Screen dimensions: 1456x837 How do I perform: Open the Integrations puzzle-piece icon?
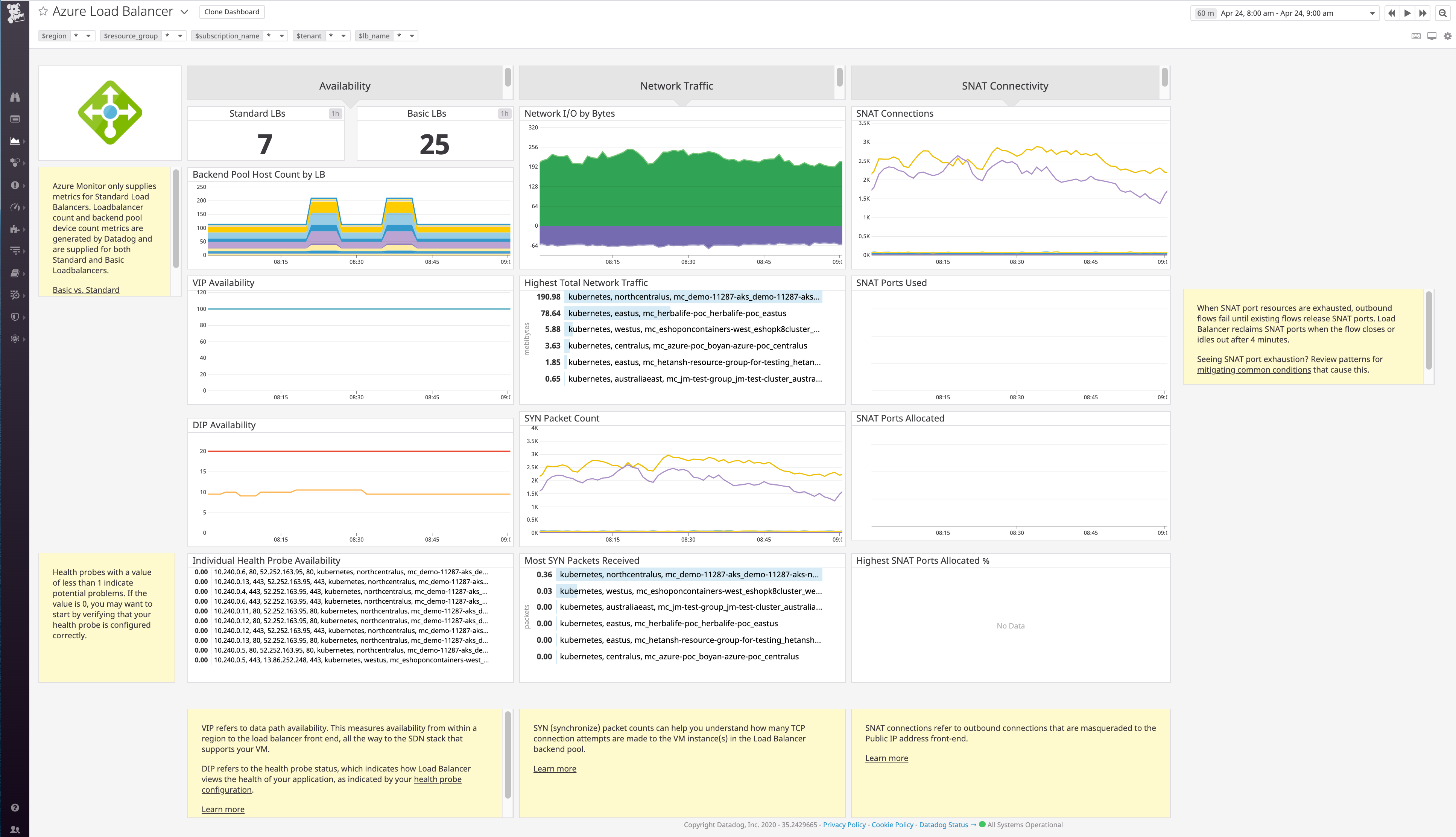pos(15,229)
